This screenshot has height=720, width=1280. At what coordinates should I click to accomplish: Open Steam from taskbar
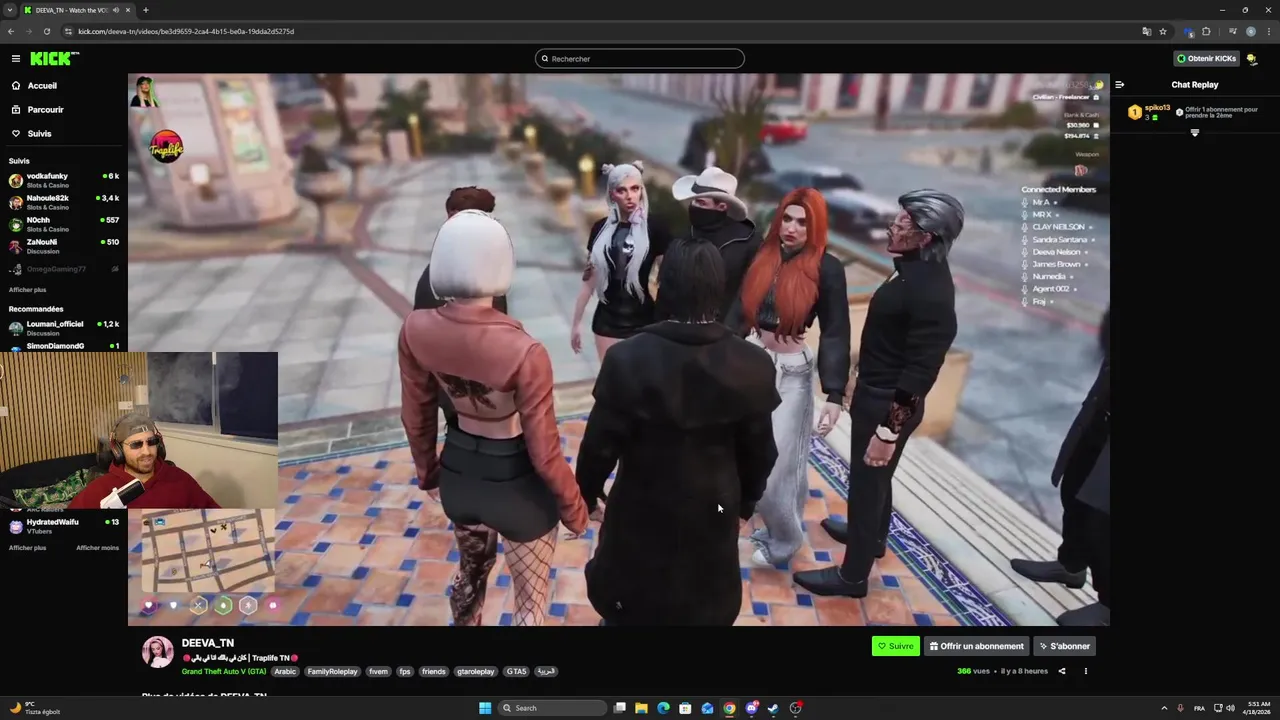(773, 708)
